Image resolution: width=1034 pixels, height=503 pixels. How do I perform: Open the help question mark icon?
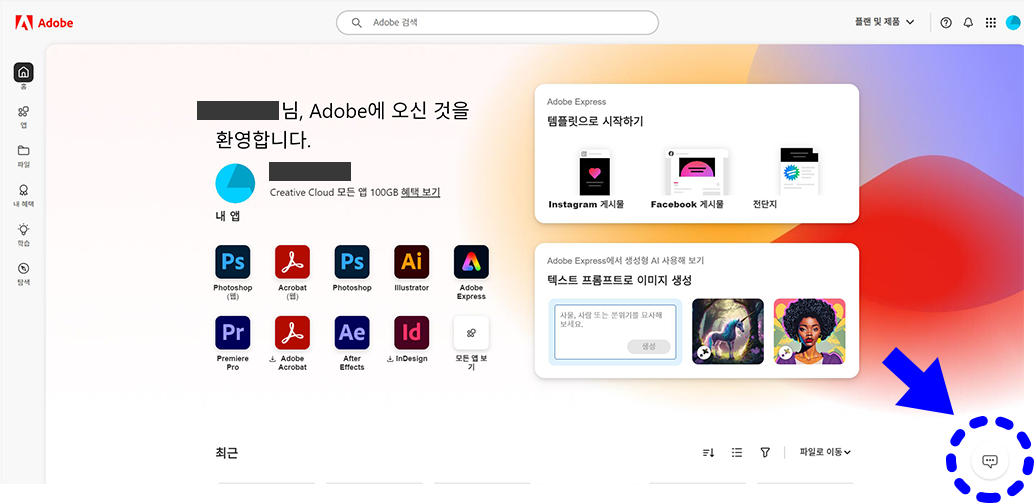pos(946,23)
